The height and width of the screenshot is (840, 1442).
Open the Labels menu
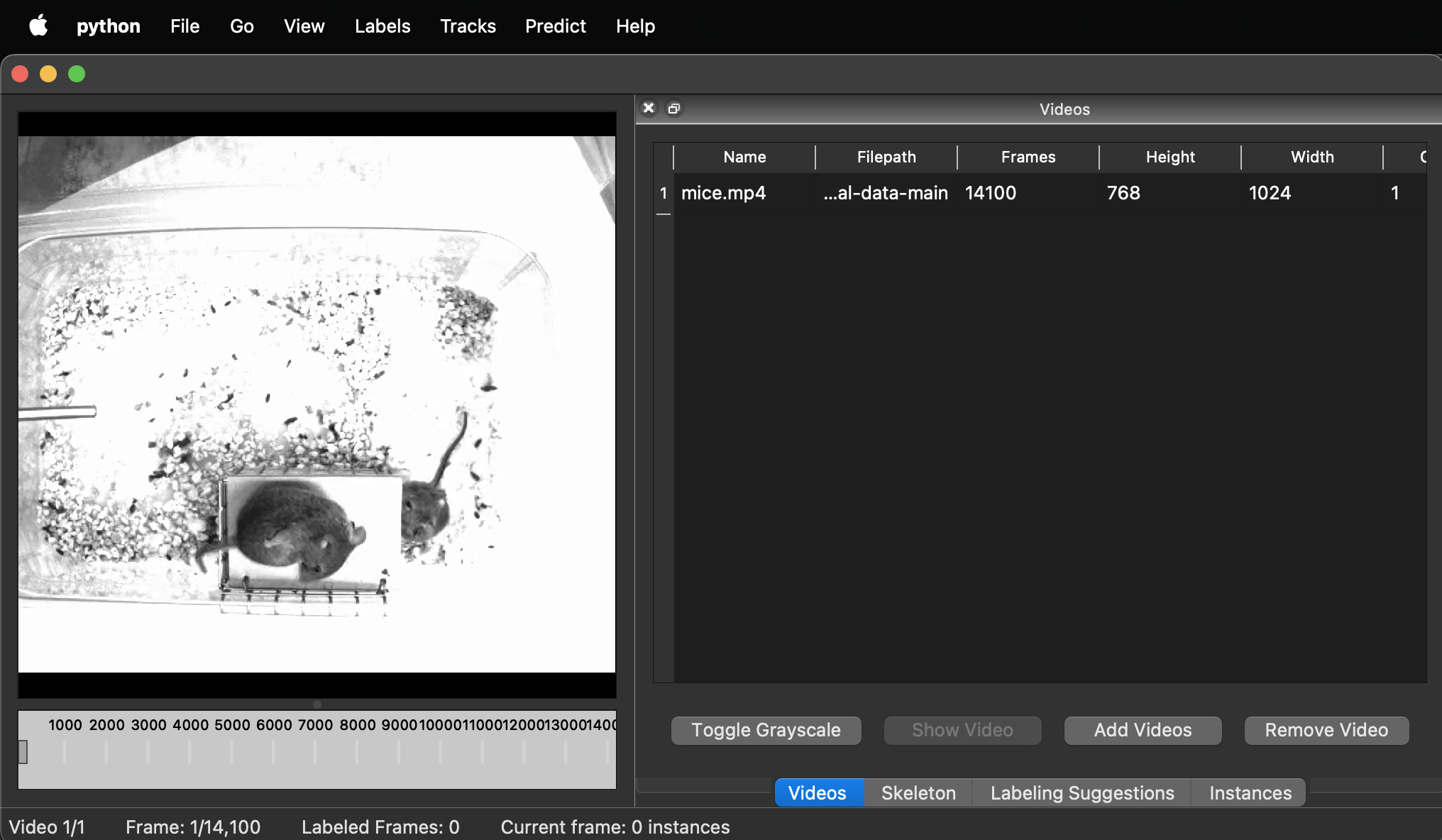382,26
